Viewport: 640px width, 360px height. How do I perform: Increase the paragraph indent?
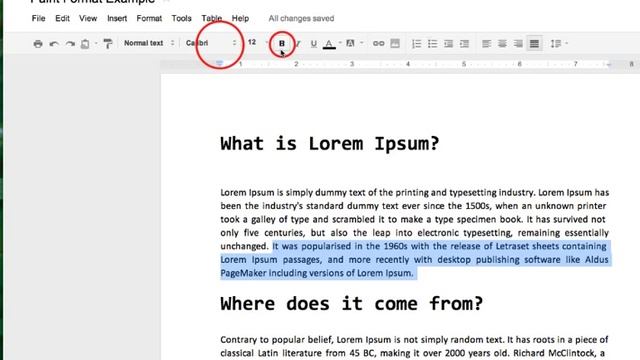tap(464, 43)
